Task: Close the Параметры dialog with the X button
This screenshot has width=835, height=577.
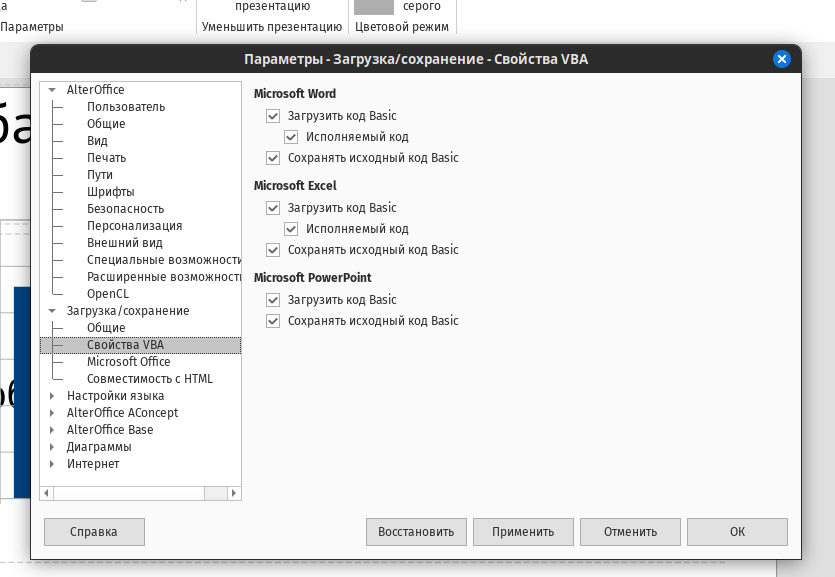Action: pos(781,59)
